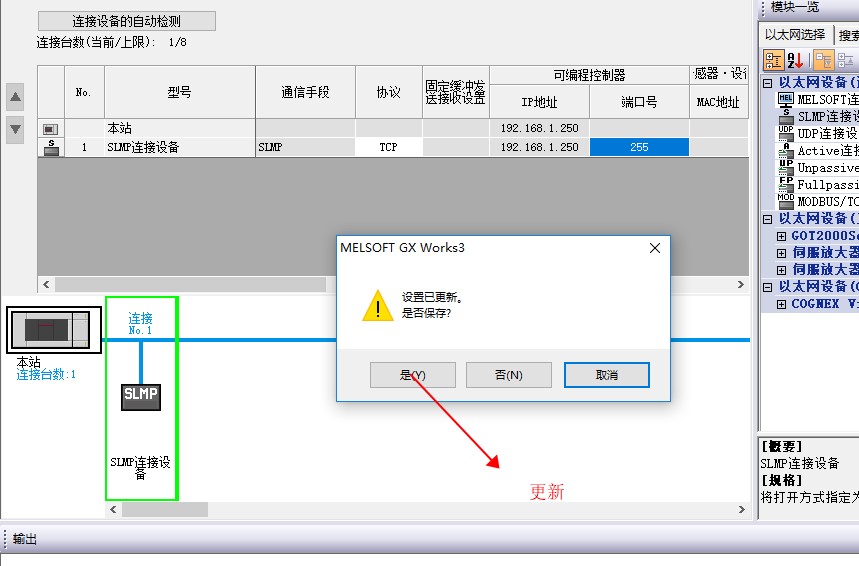The width and height of the screenshot is (859, 566).
Task: Click the 本站 row header icon in table
Action: (x=51, y=129)
